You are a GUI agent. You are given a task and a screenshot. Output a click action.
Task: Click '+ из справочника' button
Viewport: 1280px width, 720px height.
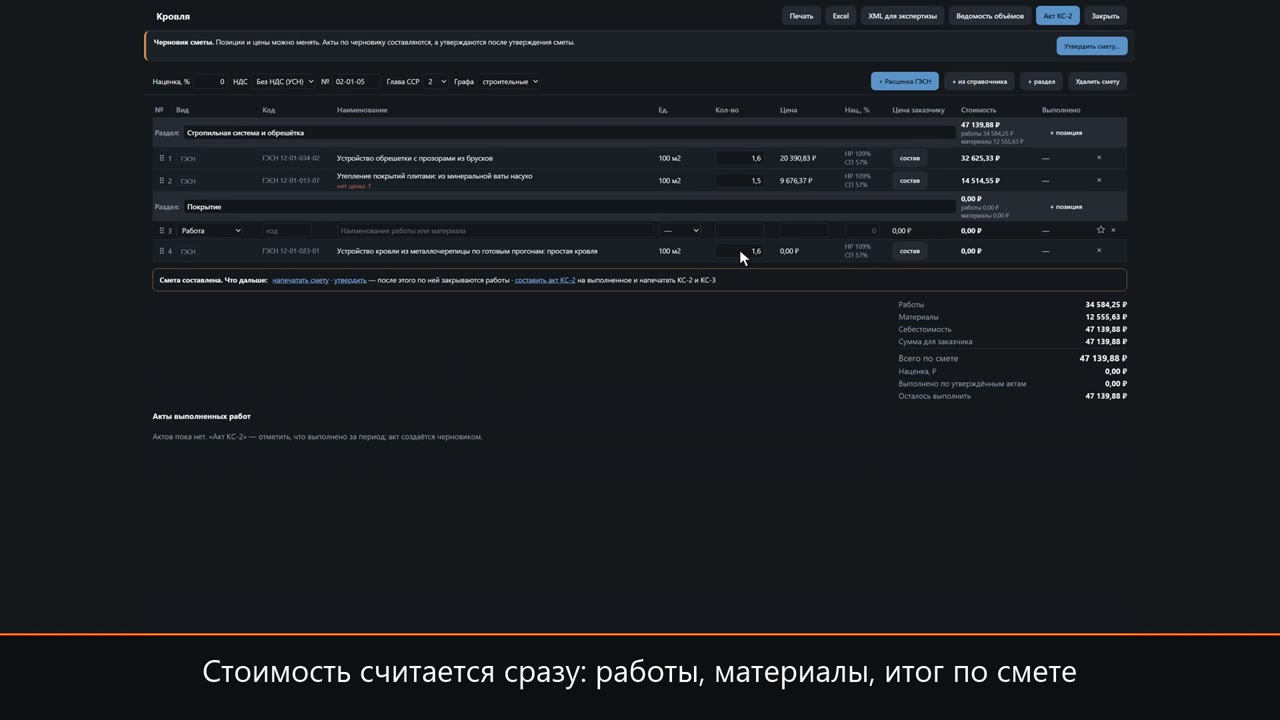coord(979,82)
